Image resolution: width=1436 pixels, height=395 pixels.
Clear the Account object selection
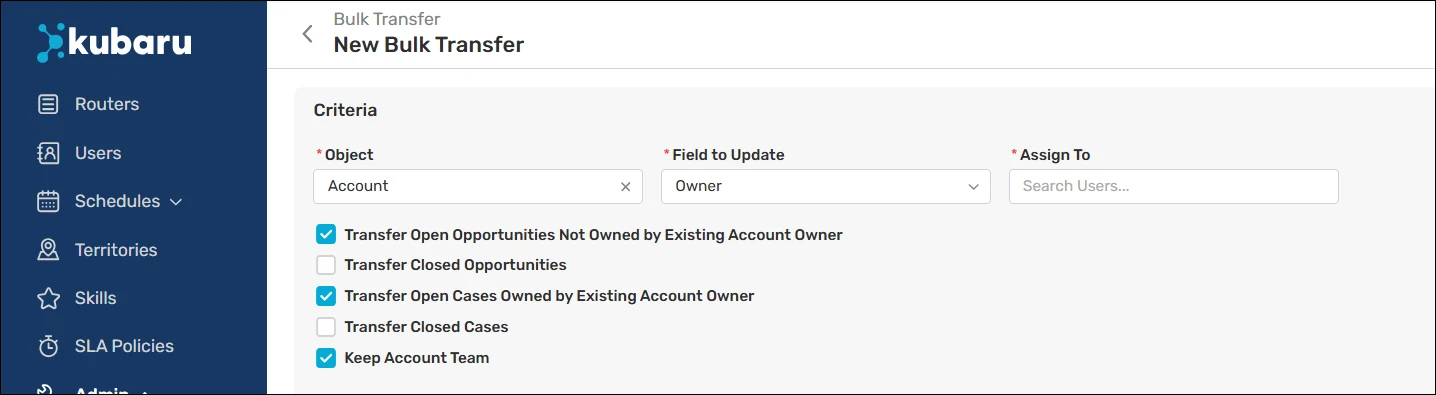pos(626,187)
